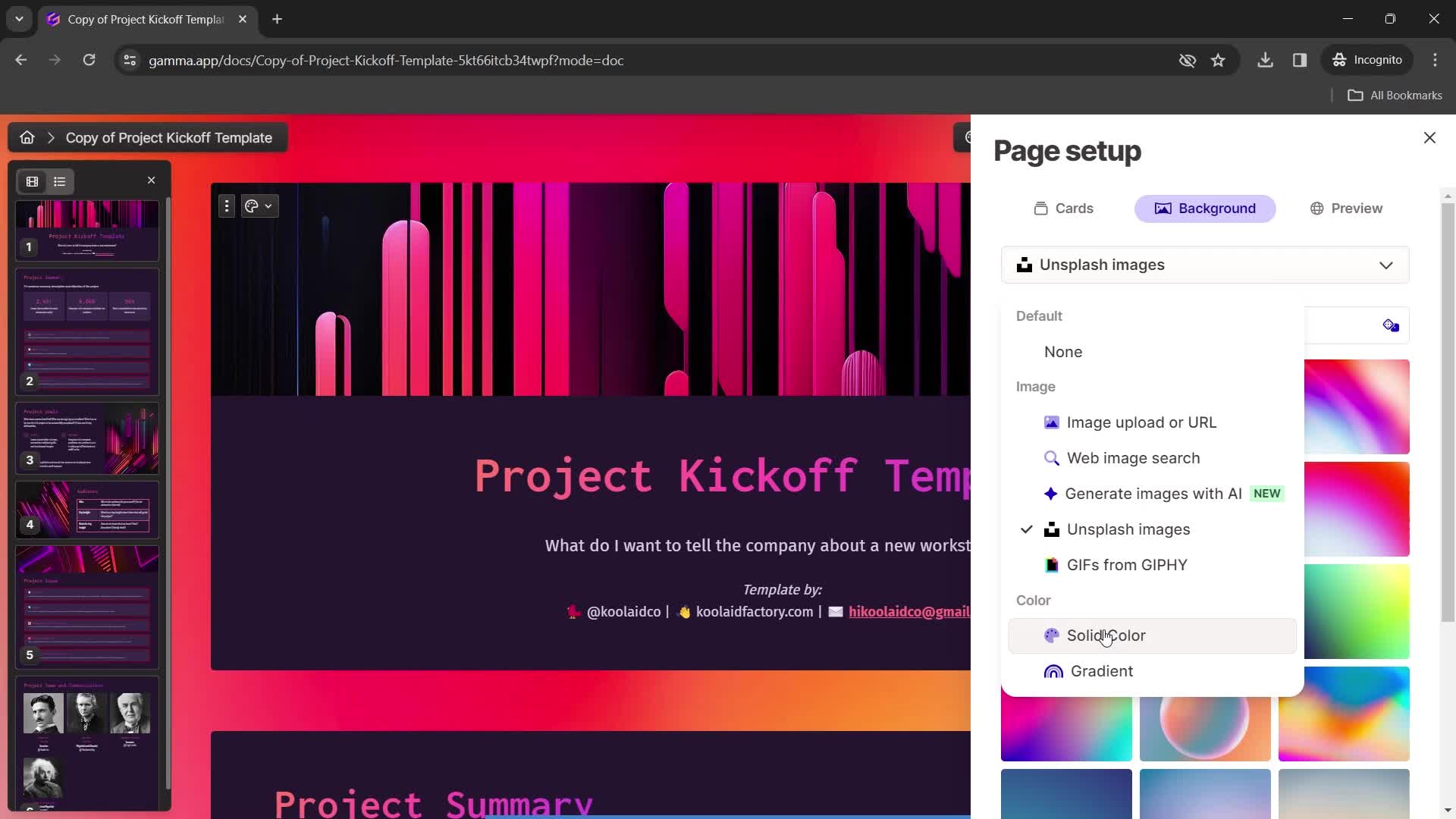This screenshot has width=1456, height=819.
Task: Open the team photos card thumbnail
Action: tap(87, 743)
